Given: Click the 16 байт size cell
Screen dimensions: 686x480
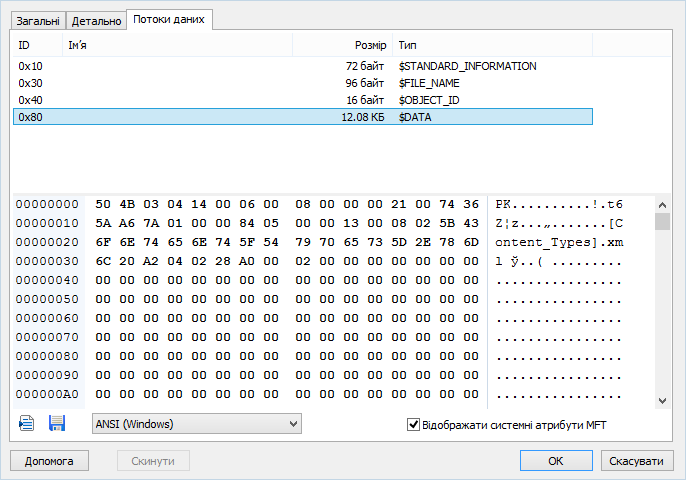Looking at the screenshot, I should click(365, 100).
